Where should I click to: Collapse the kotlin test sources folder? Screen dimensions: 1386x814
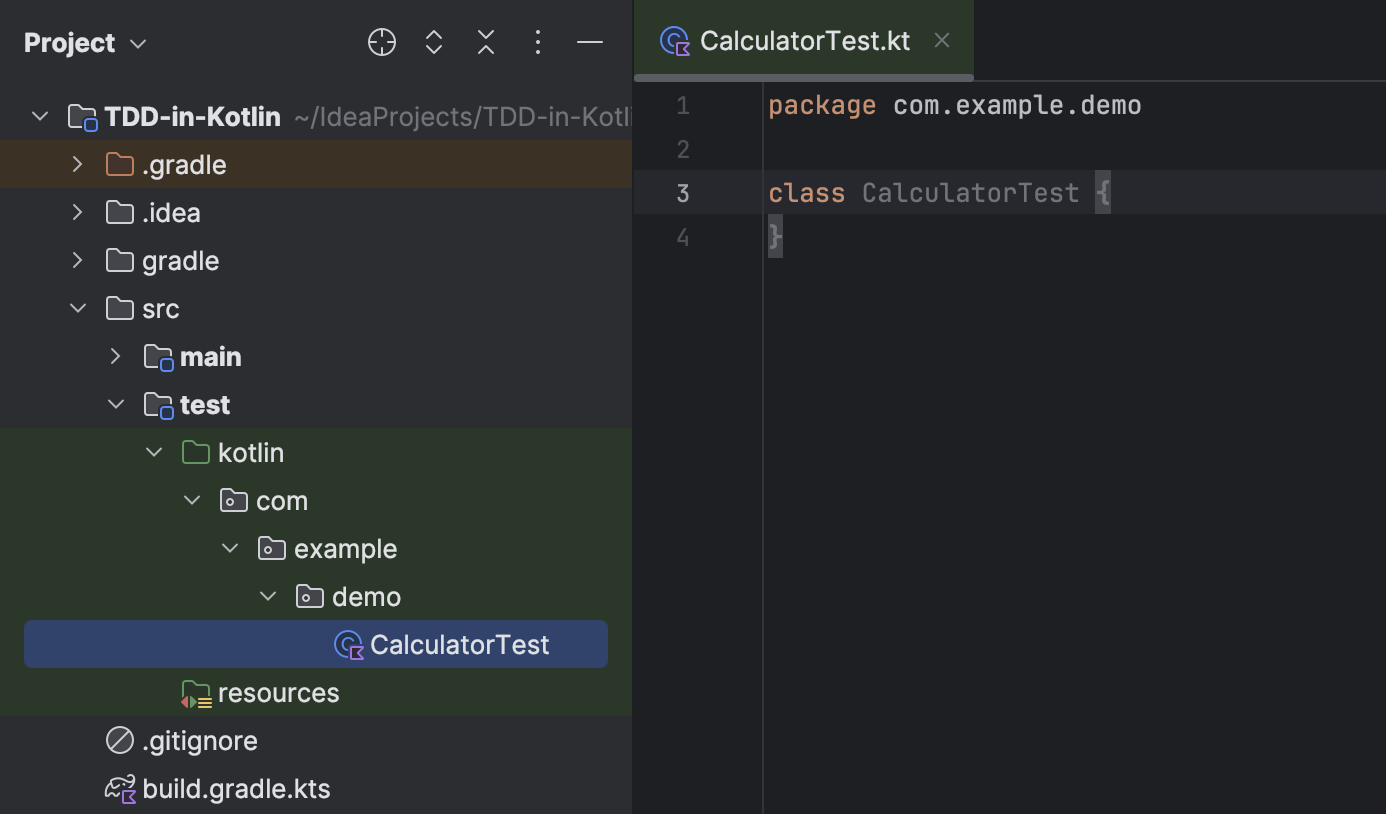click(154, 453)
